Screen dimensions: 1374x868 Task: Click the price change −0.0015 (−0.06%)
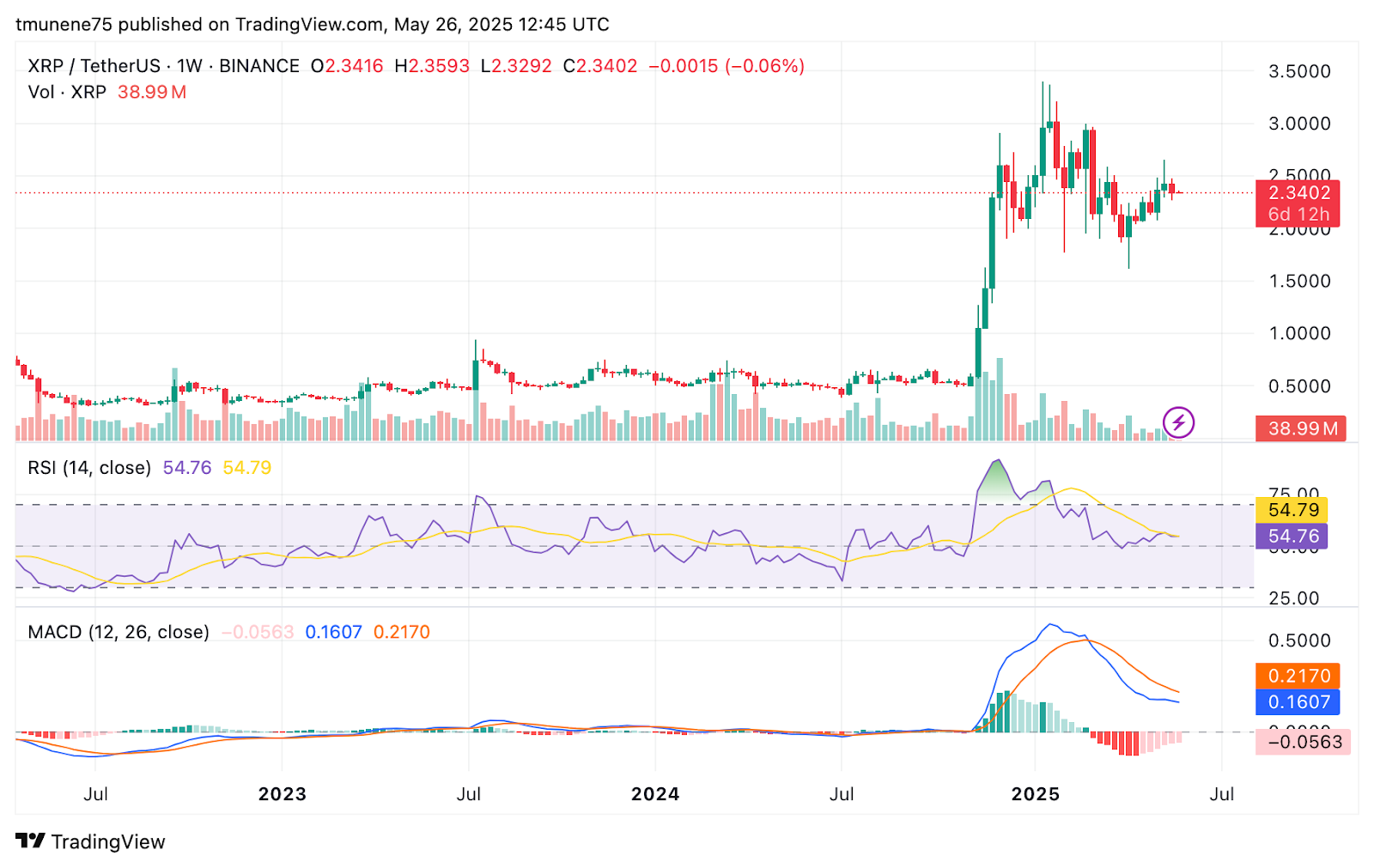click(727, 66)
